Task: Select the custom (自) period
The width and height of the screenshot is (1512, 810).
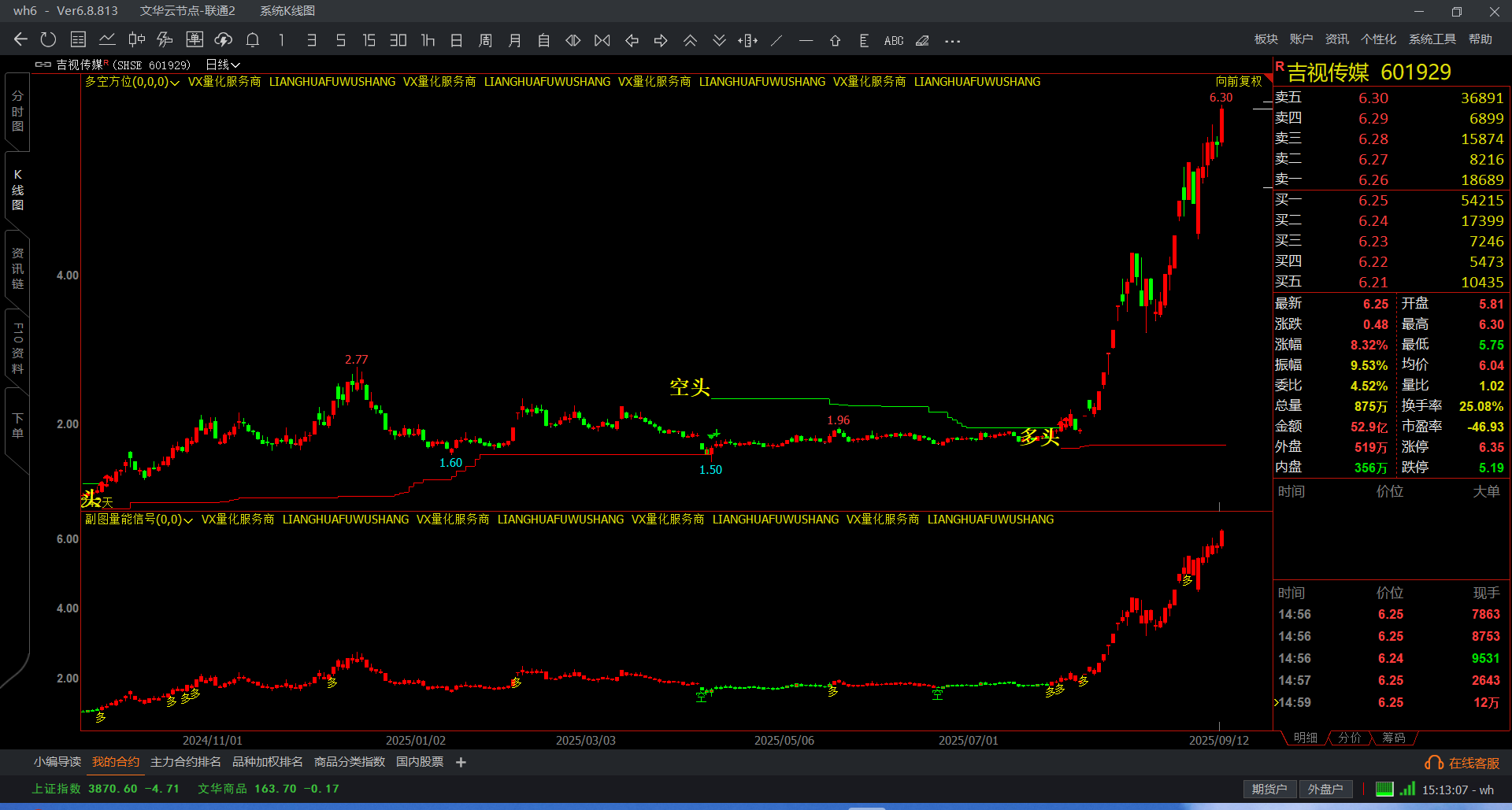Action: tap(543, 40)
